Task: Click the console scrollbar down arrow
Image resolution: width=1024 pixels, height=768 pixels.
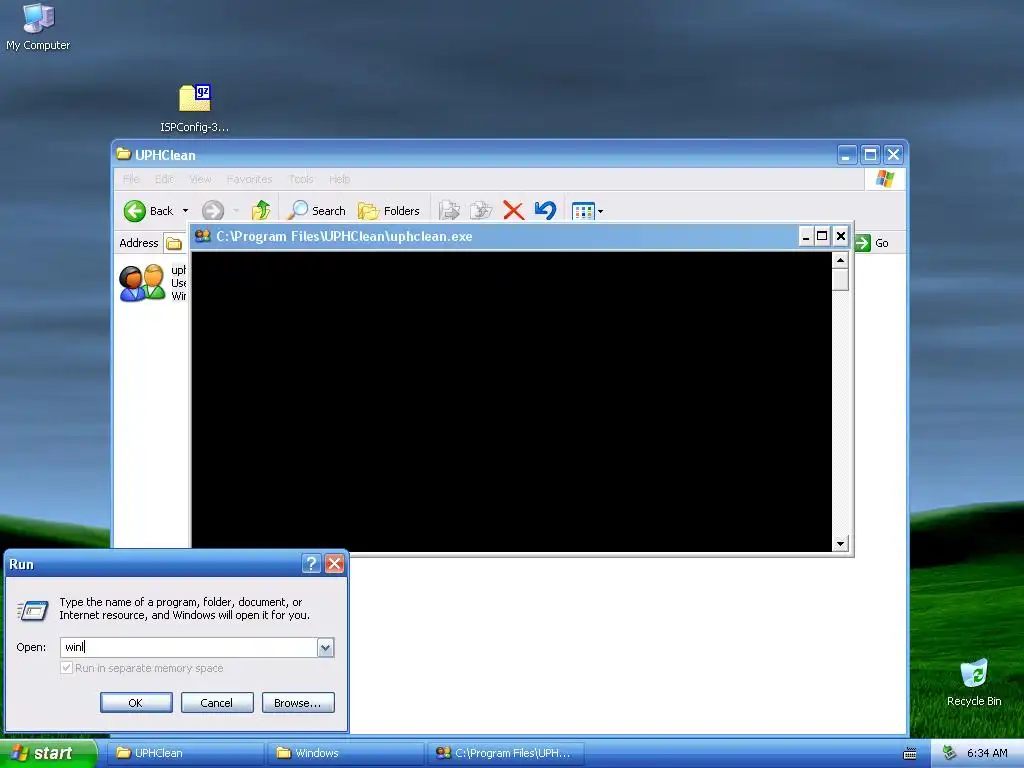Action: pyautogui.click(x=840, y=543)
